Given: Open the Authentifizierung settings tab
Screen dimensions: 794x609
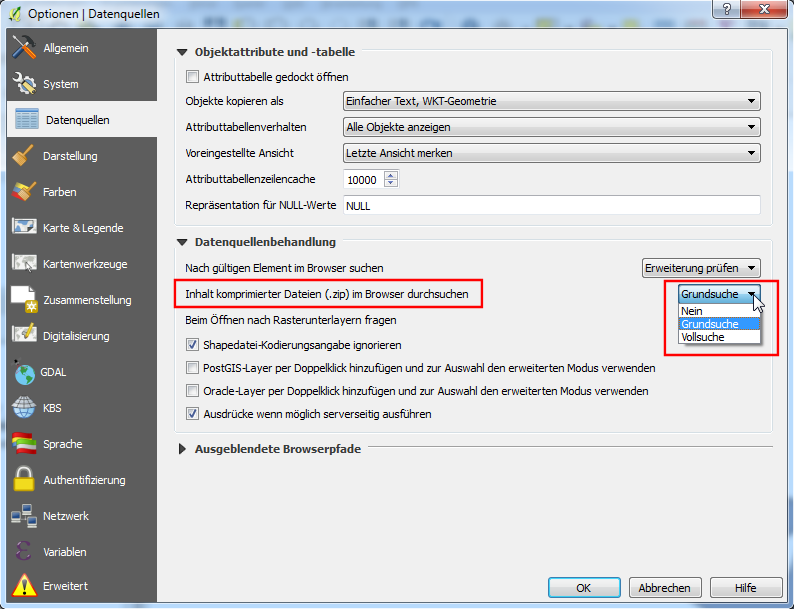Looking at the screenshot, I should (x=82, y=479).
